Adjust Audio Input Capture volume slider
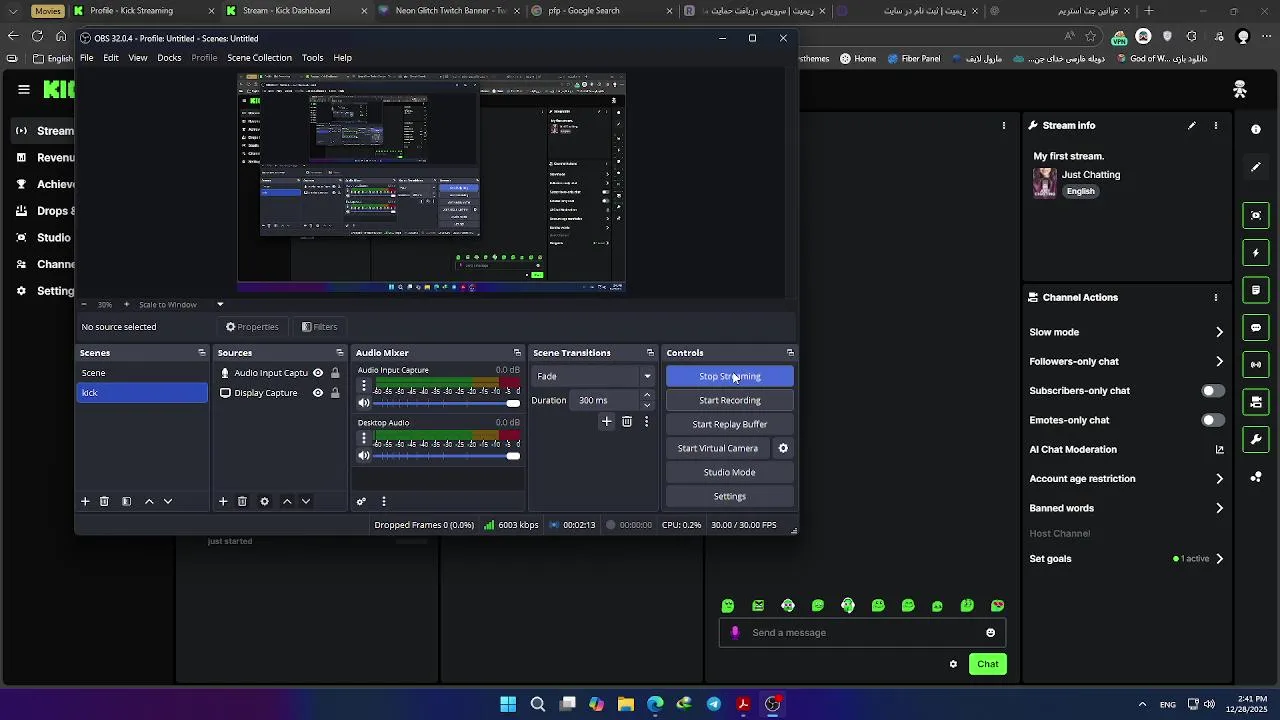The height and width of the screenshot is (720, 1280). pyautogui.click(x=447, y=403)
